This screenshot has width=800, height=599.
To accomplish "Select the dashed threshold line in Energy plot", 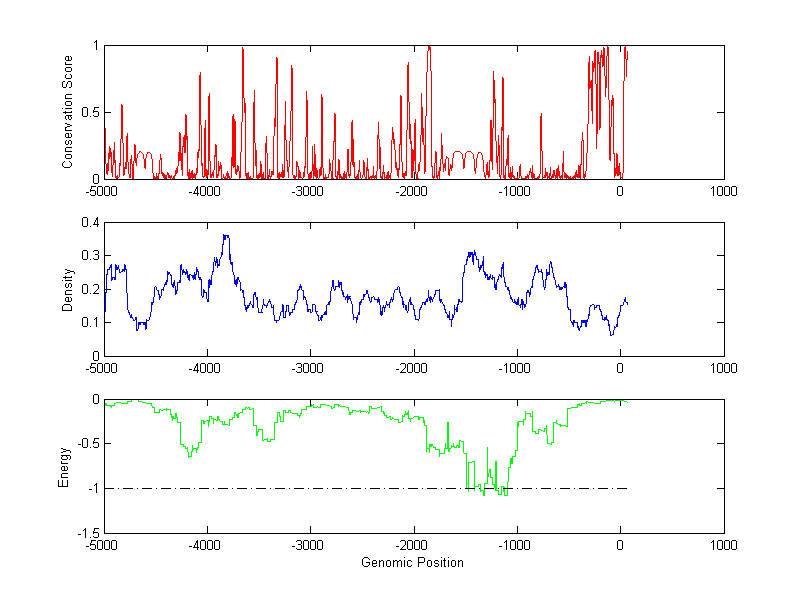I will [x=300, y=488].
